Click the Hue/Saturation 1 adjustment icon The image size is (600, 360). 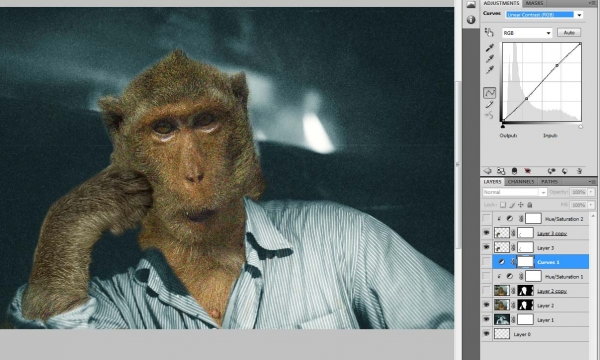coord(510,276)
